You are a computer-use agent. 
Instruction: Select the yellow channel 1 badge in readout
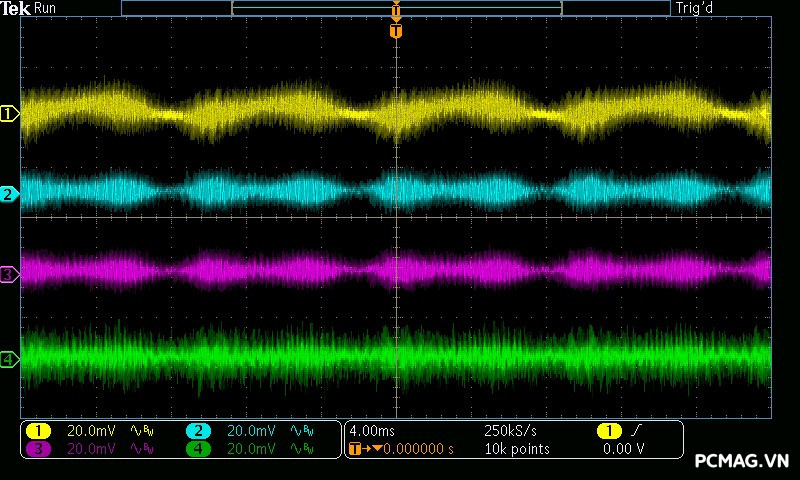click(38, 431)
